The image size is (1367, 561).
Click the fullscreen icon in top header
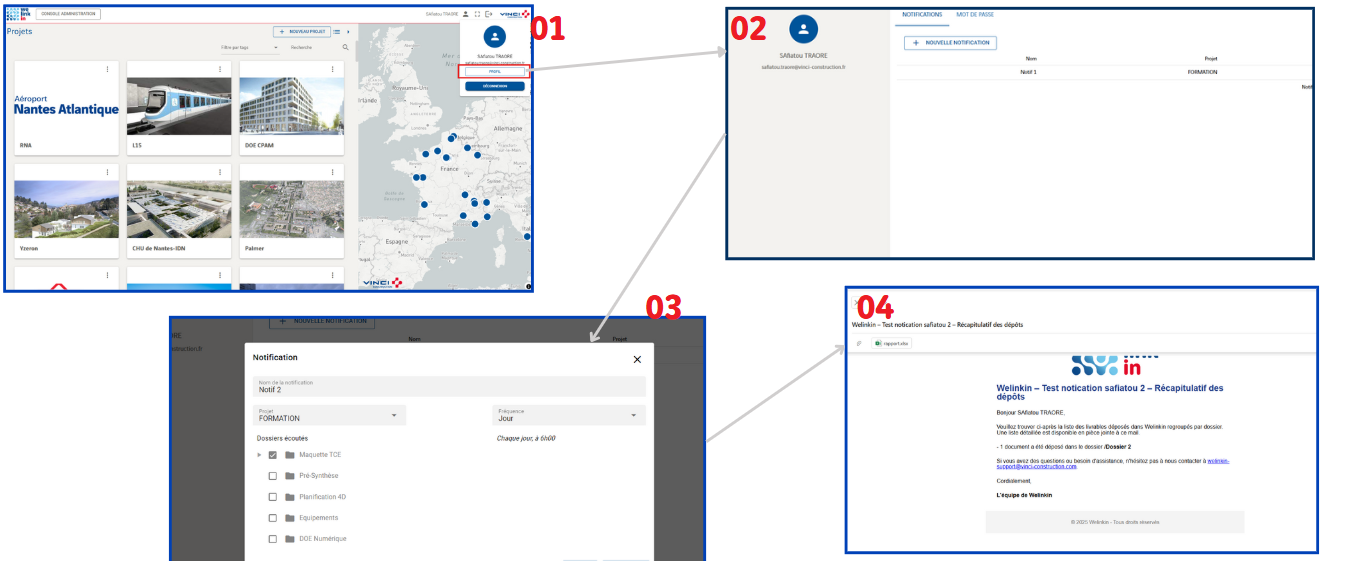[477, 14]
